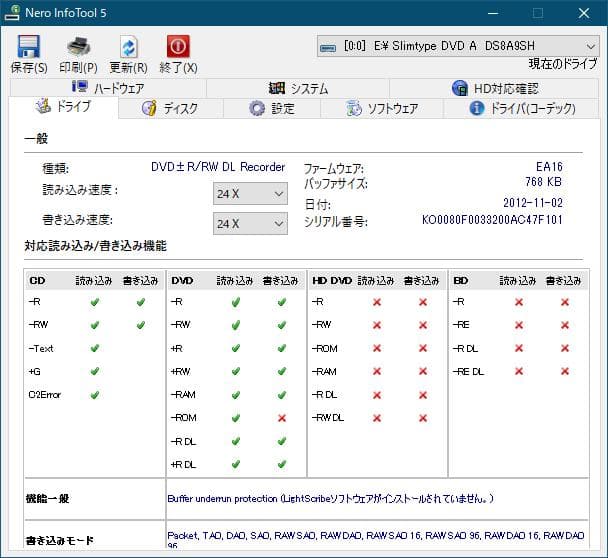The height and width of the screenshot is (558, 608).
Task: Click the Exit (終了) red power icon
Action: [178, 47]
